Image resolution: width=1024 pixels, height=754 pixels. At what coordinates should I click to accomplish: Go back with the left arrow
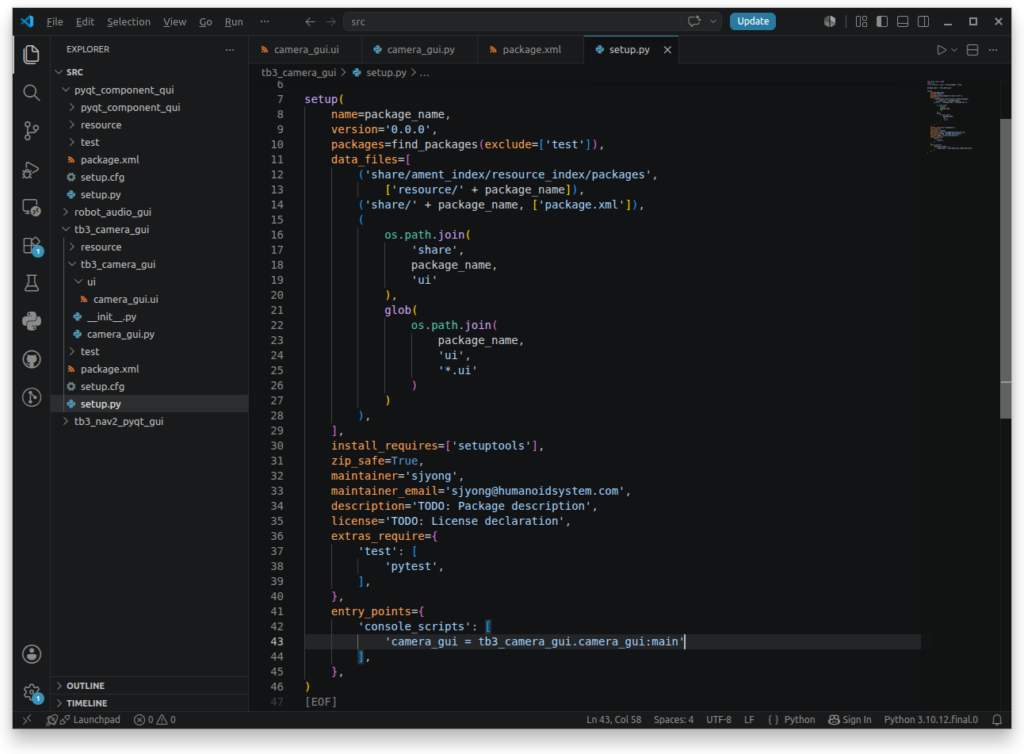click(x=310, y=22)
